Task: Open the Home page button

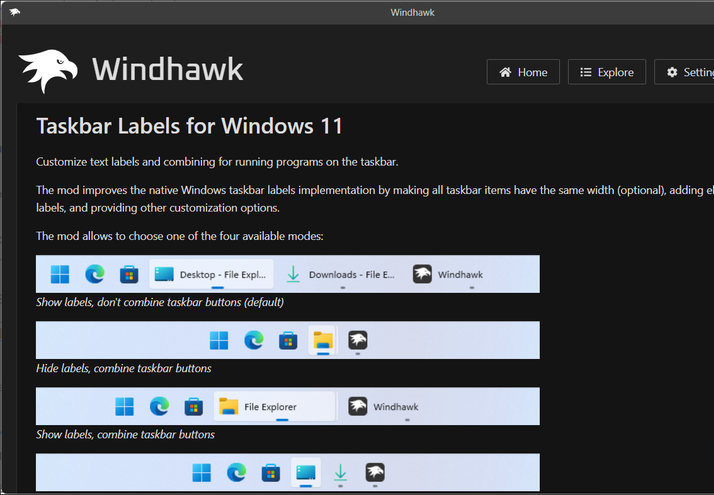Action: (x=523, y=72)
